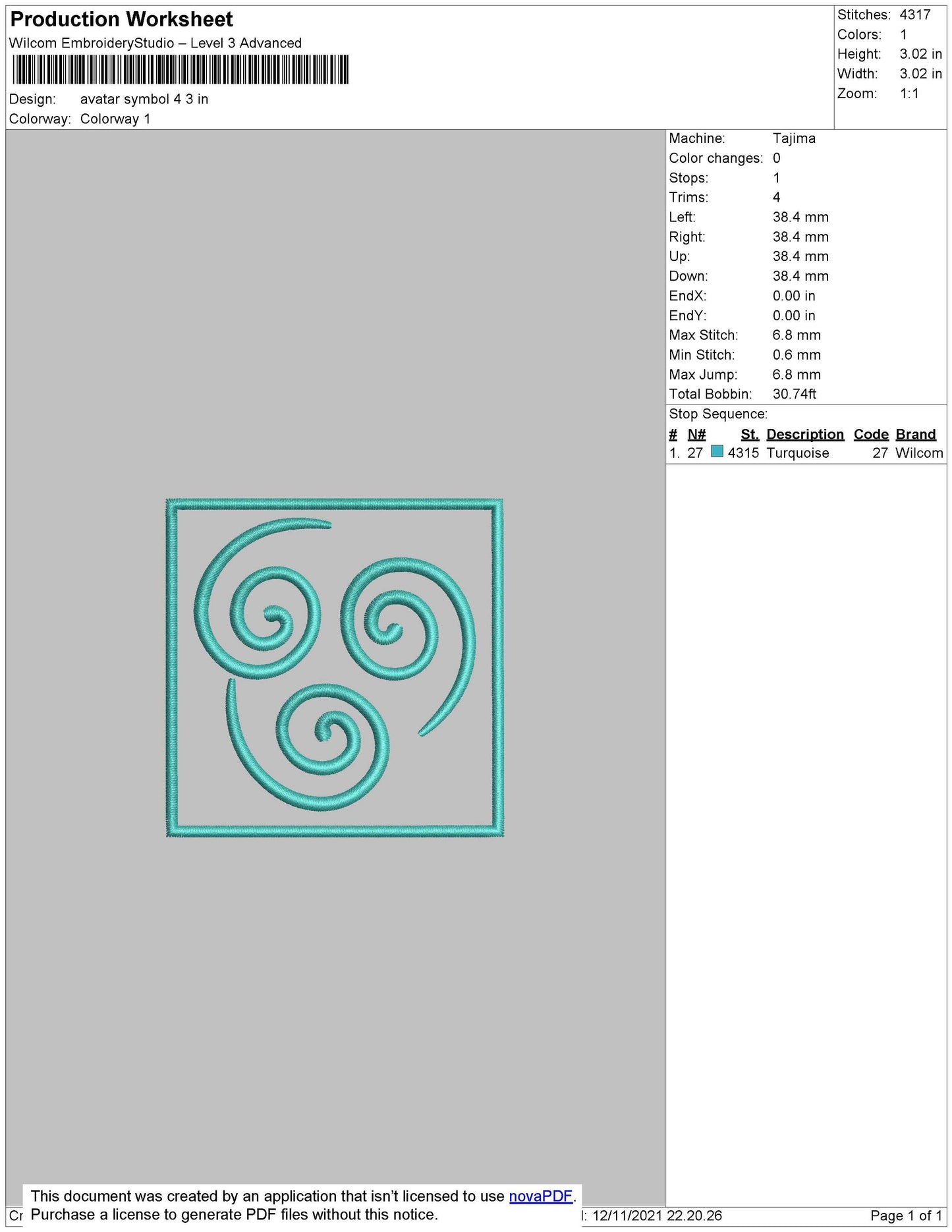952x1232 pixels.
Task: Click the Stops value 1
Action: coord(777,178)
